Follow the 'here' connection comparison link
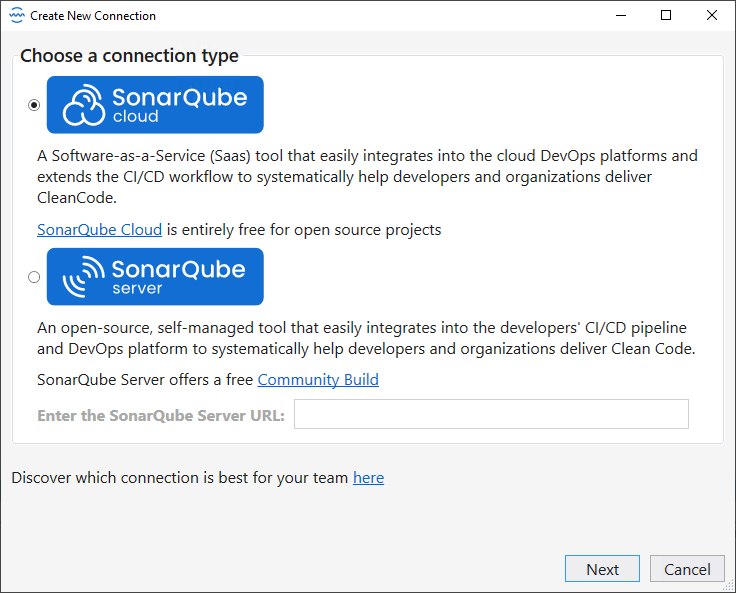The image size is (736, 593). [x=368, y=477]
